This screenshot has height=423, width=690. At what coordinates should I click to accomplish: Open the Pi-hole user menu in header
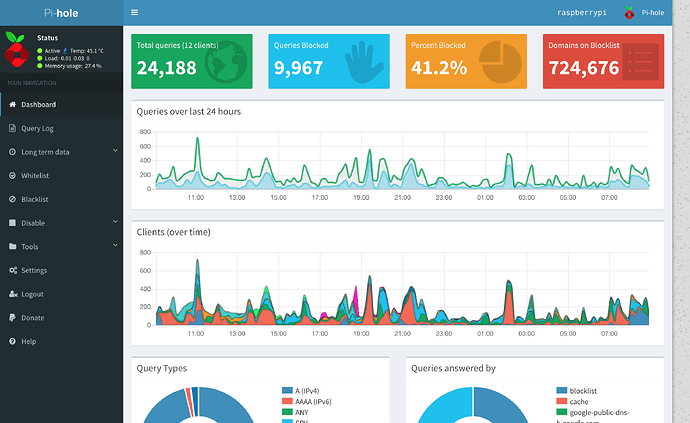tap(644, 13)
